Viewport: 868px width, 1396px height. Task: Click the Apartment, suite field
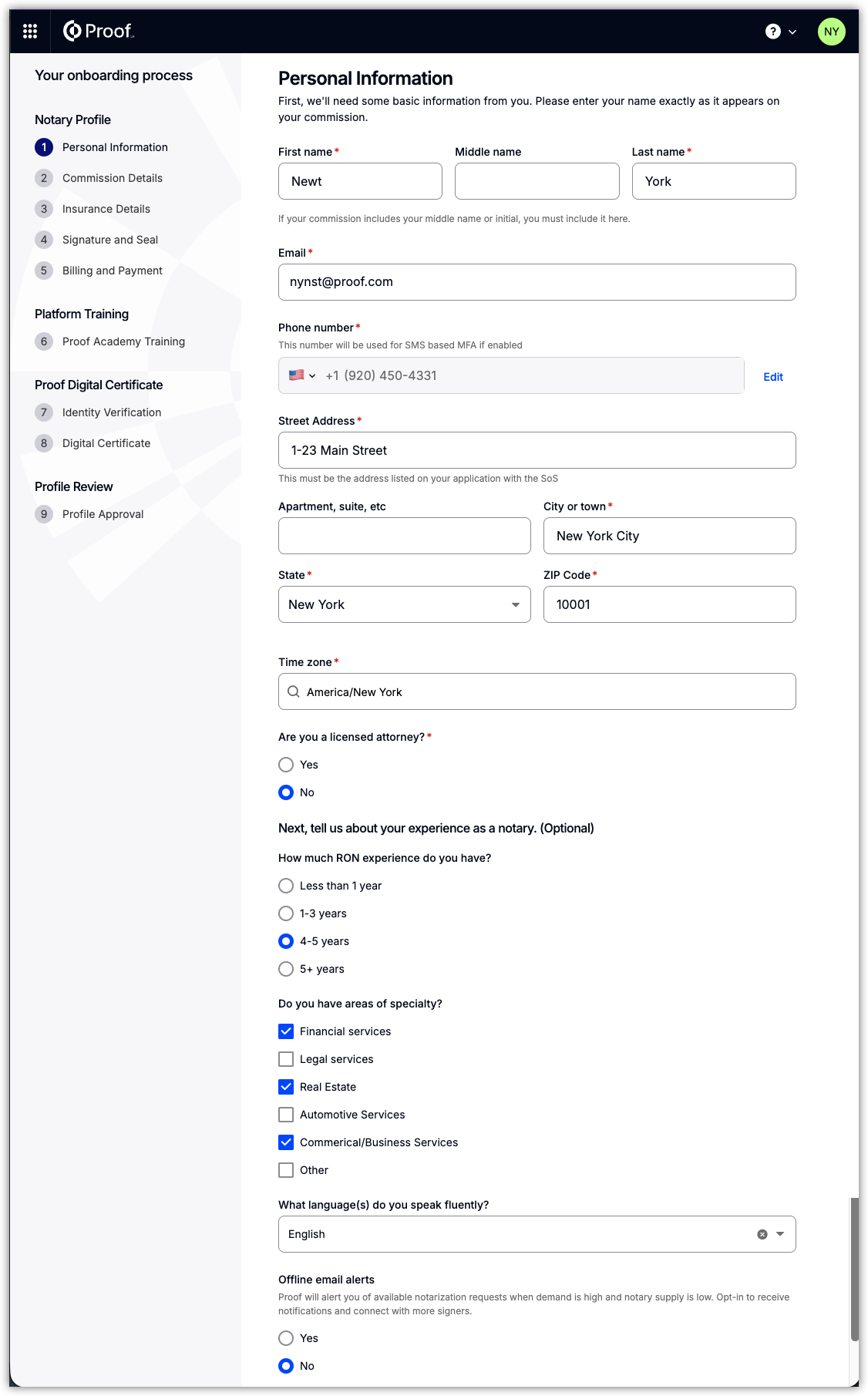(405, 536)
